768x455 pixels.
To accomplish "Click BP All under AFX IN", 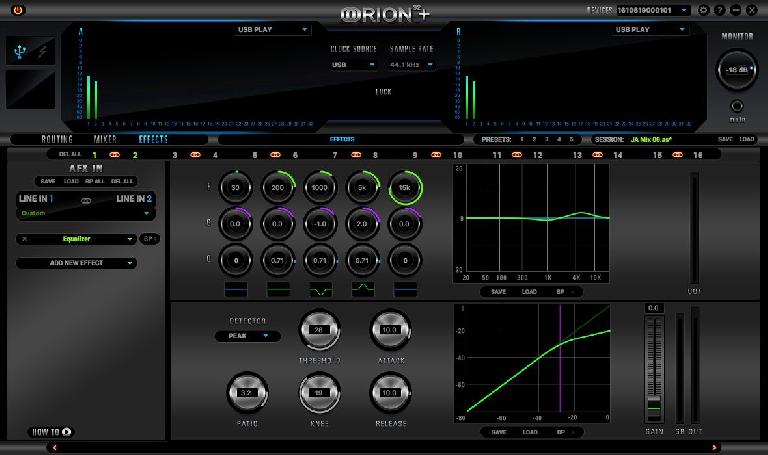I will click(x=95, y=181).
